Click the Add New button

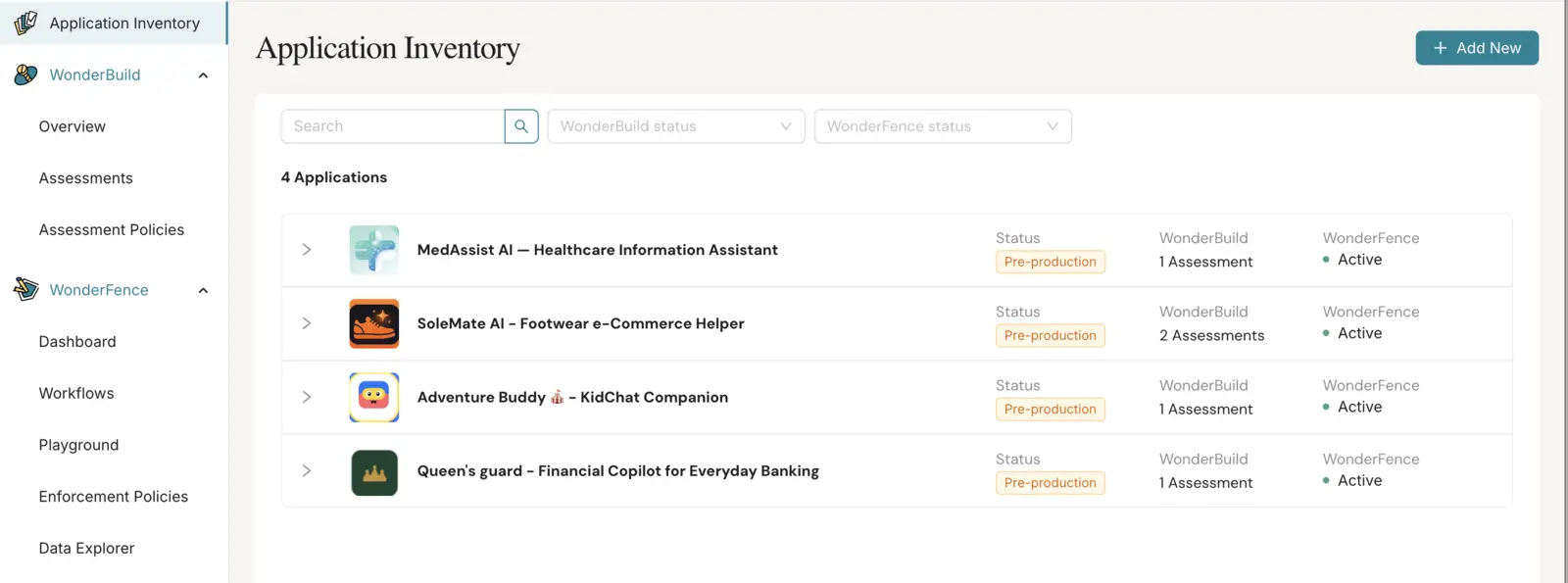pyautogui.click(x=1477, y=48)
